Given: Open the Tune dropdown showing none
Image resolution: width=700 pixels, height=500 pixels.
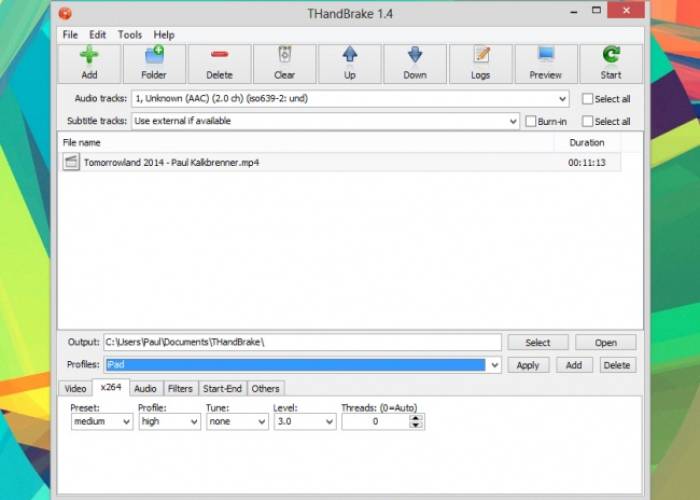Looking at the screenshot, I should point(237,421).
